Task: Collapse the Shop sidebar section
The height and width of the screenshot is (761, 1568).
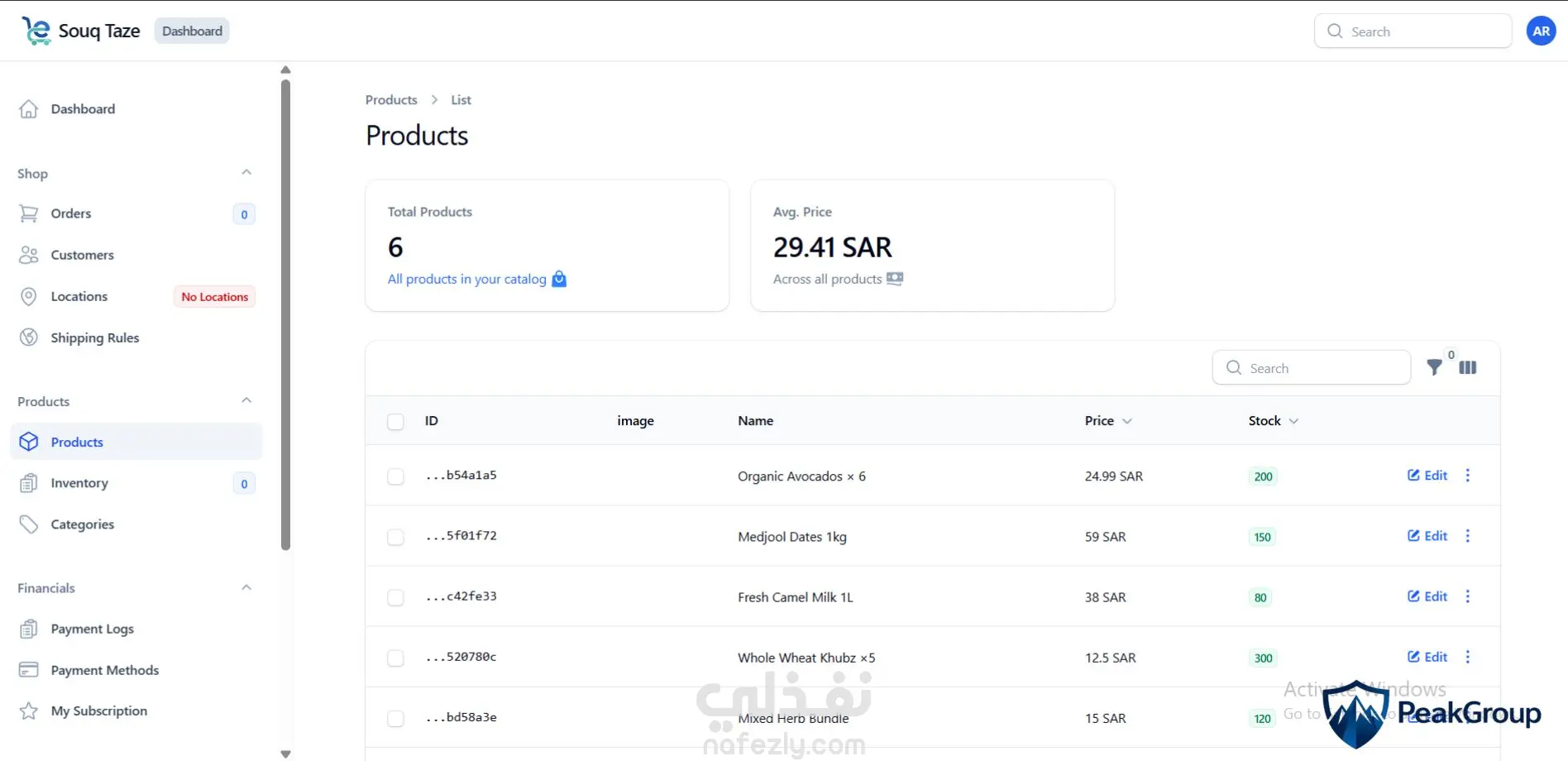Action: click(x=246, y=173)
